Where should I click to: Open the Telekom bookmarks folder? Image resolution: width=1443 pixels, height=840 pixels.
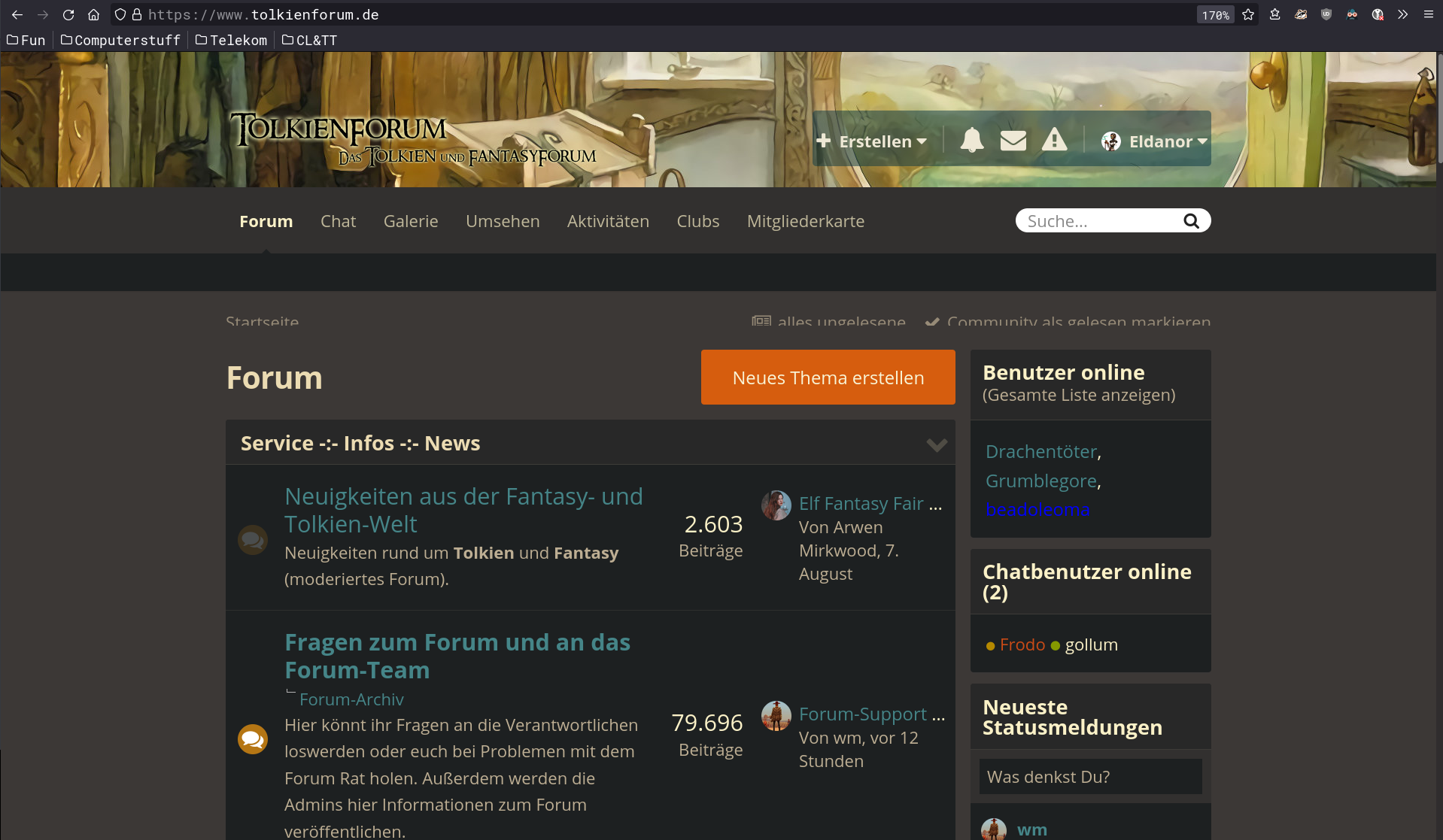[231, 40]
